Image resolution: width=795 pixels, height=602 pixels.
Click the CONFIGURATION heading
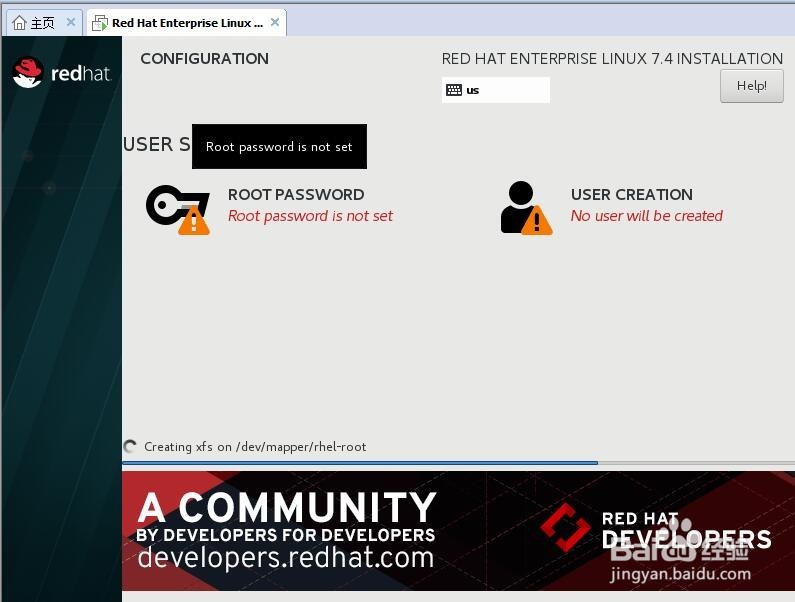pos(204,59)
